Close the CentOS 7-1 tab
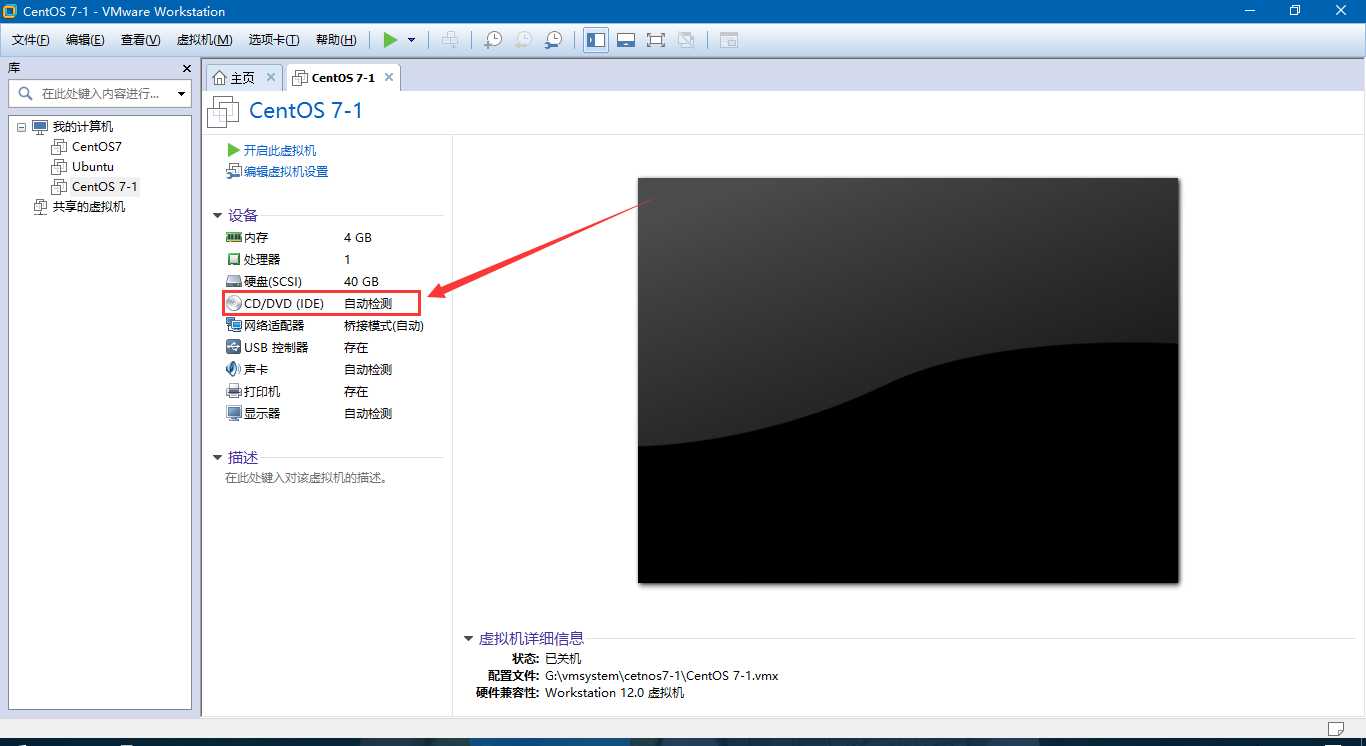Screen dimensions: 1366x746 389,77
